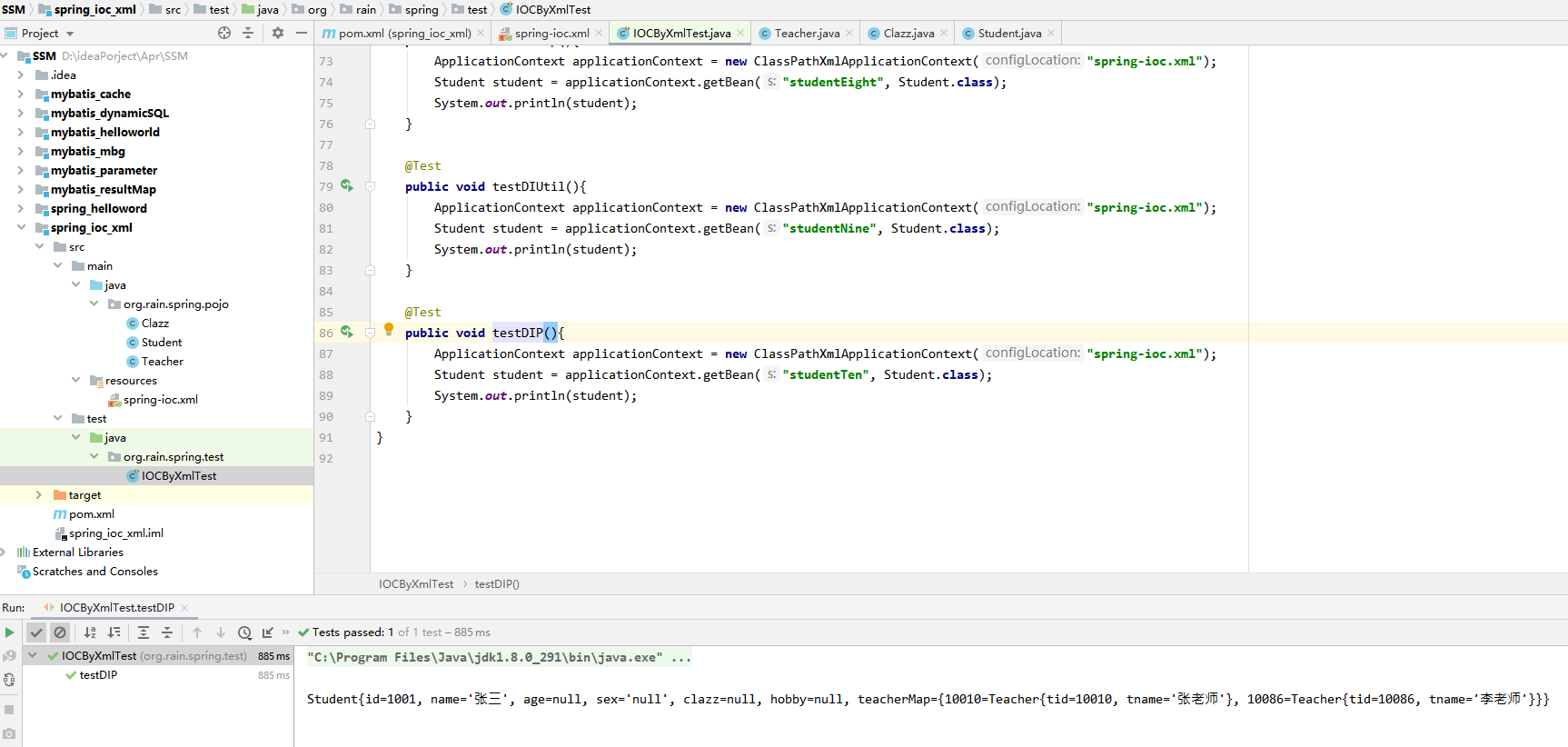Collapse spring_ioc_xml module
The height and width of the screenshot is (747, 1568).
pos(21,228)
